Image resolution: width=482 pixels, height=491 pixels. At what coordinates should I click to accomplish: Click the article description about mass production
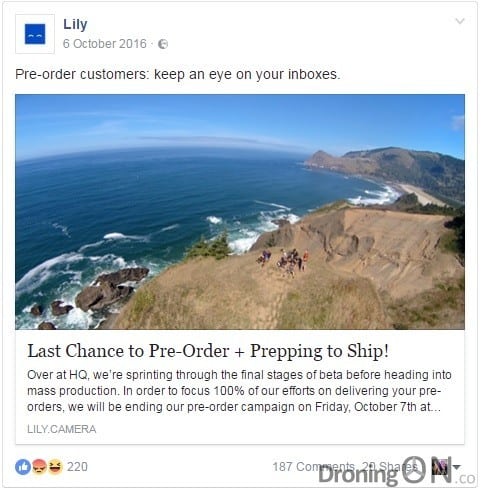[239, 391]
